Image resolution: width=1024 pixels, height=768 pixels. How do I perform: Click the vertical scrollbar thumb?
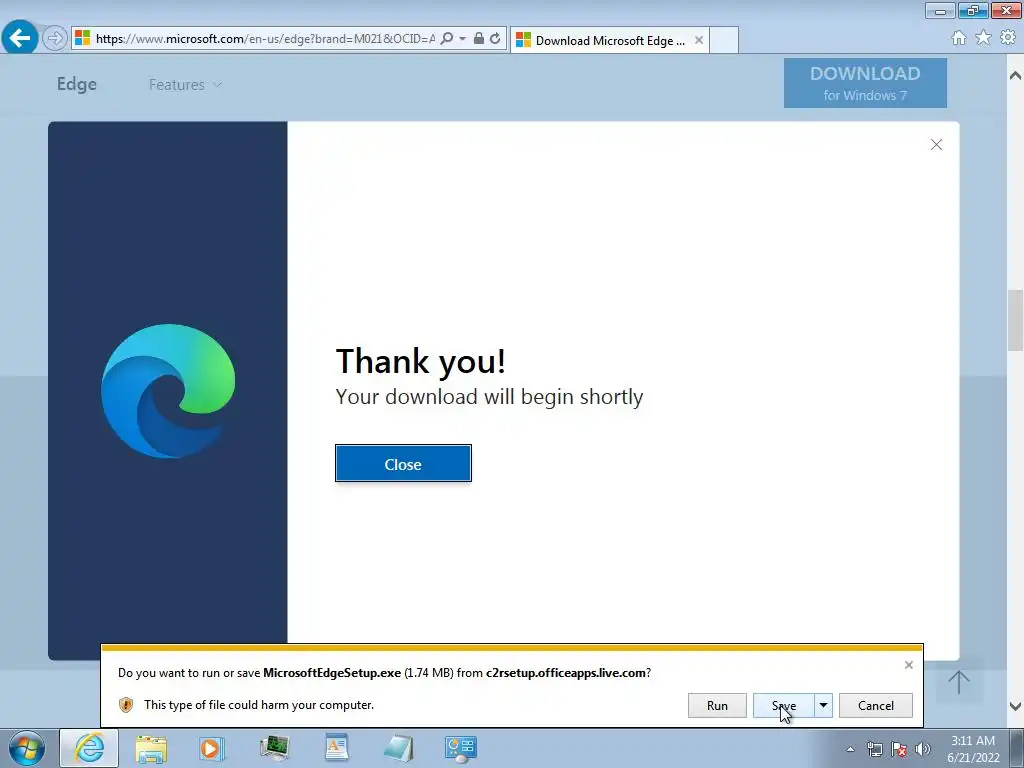tap(1015, 320)
